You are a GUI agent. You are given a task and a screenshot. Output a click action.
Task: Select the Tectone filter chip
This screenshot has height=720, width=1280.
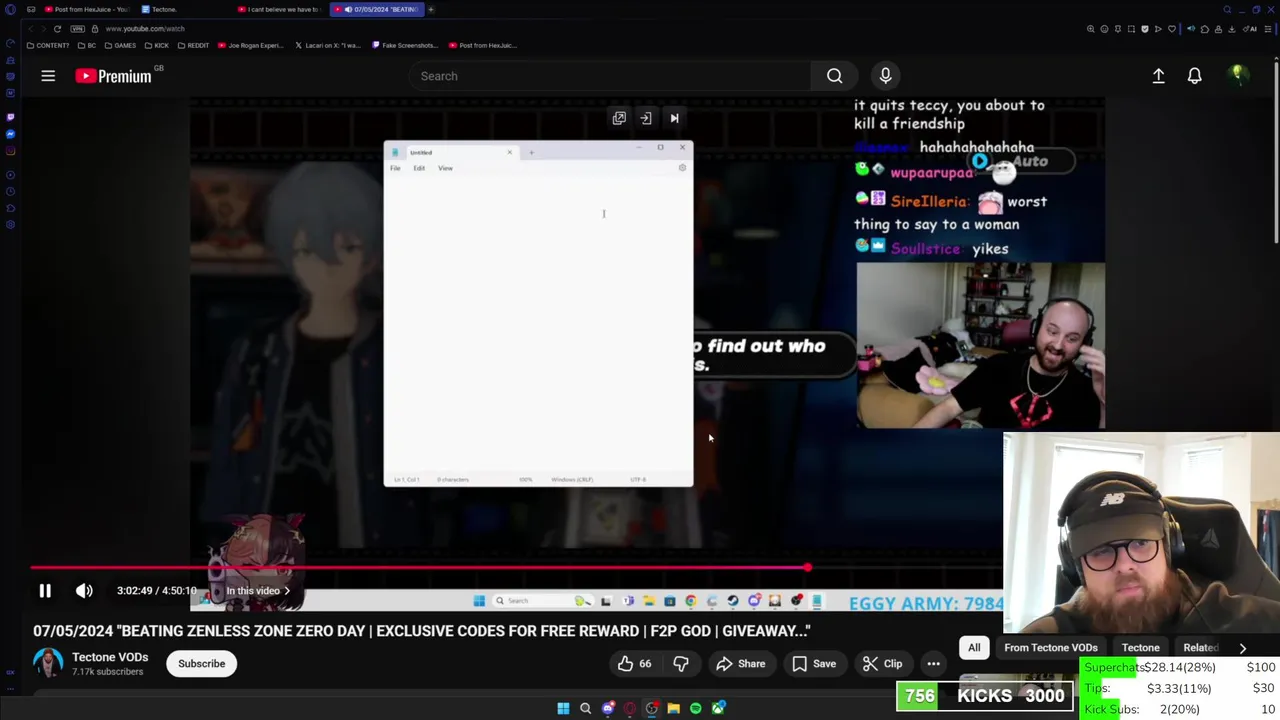click(x=1140, y=647)
